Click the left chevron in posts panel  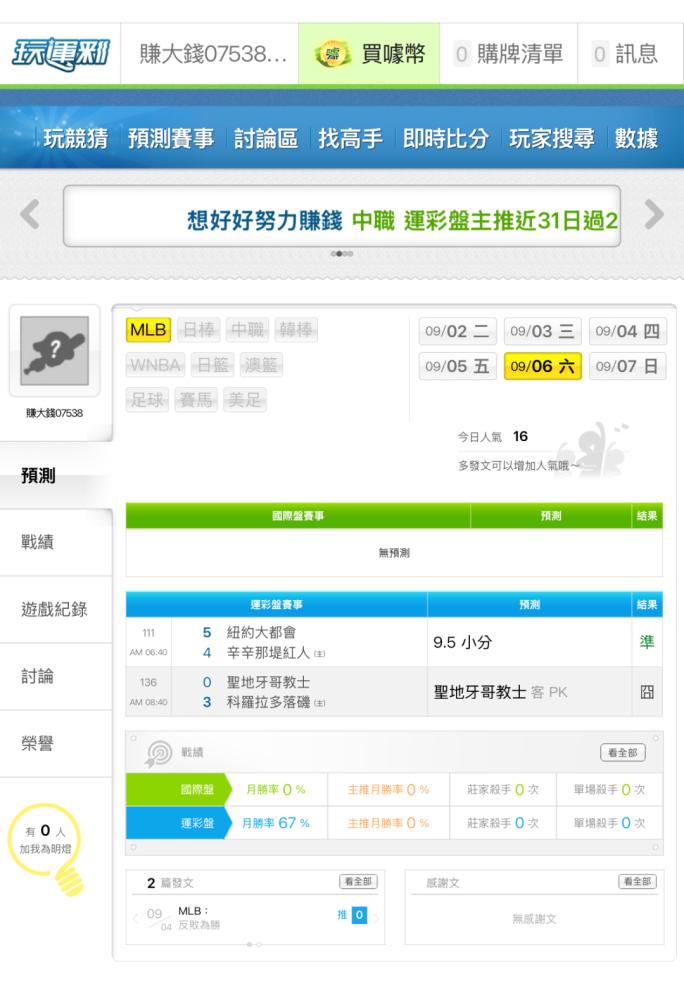pos(135,918)
